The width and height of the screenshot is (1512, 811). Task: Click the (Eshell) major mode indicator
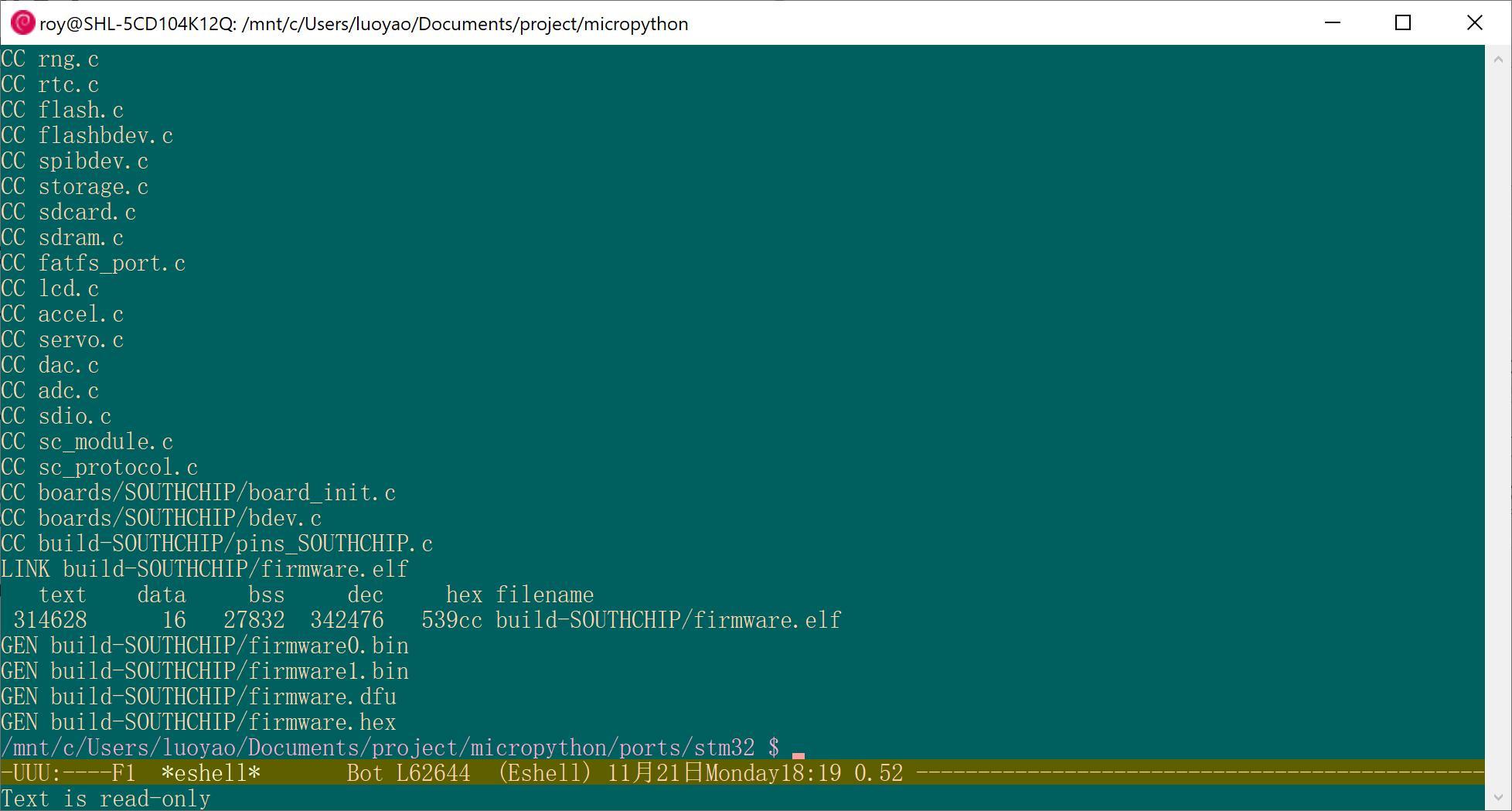(x=545, y=773)
